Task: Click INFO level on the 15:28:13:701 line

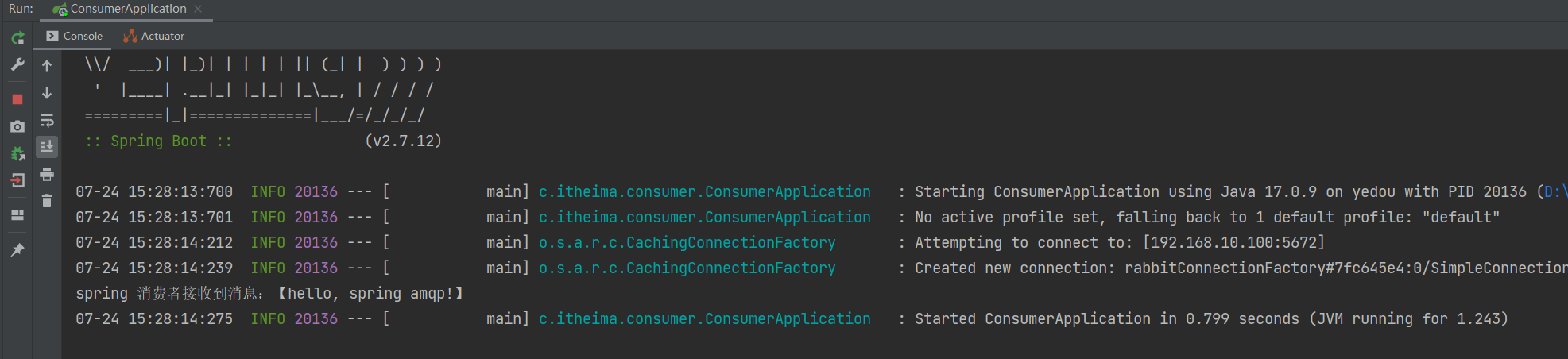Action: click(x=268, y=217)
